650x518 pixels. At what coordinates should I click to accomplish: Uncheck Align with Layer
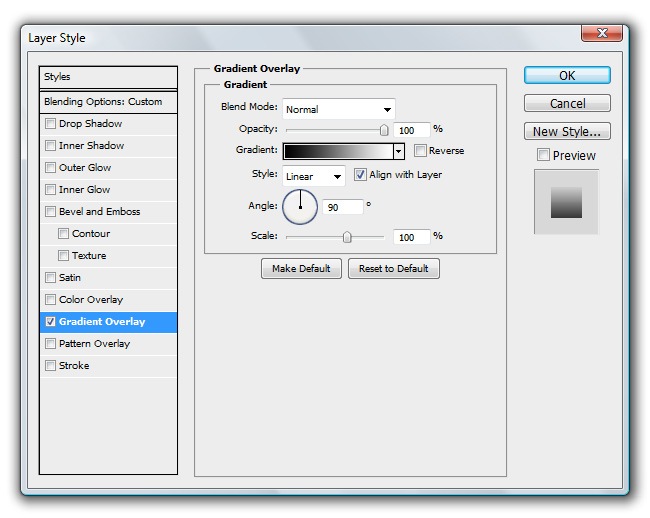(361, 175)
